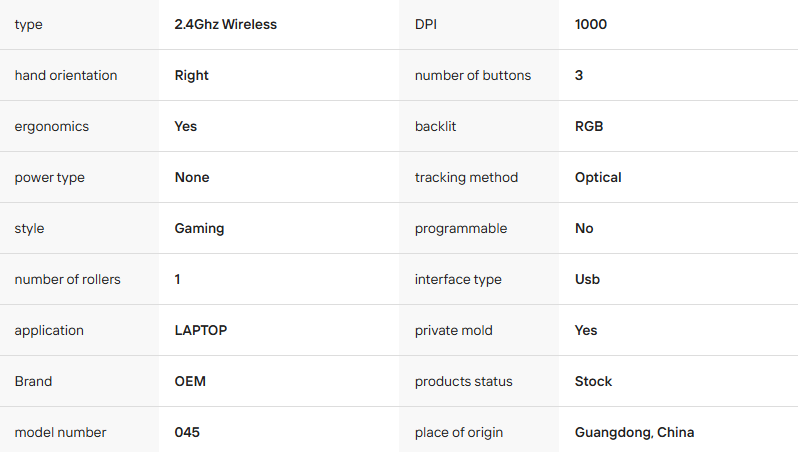Click the RGB backlit value
Image resolution: width=798 pixels, height=452 pixels.
click(589, 126)
